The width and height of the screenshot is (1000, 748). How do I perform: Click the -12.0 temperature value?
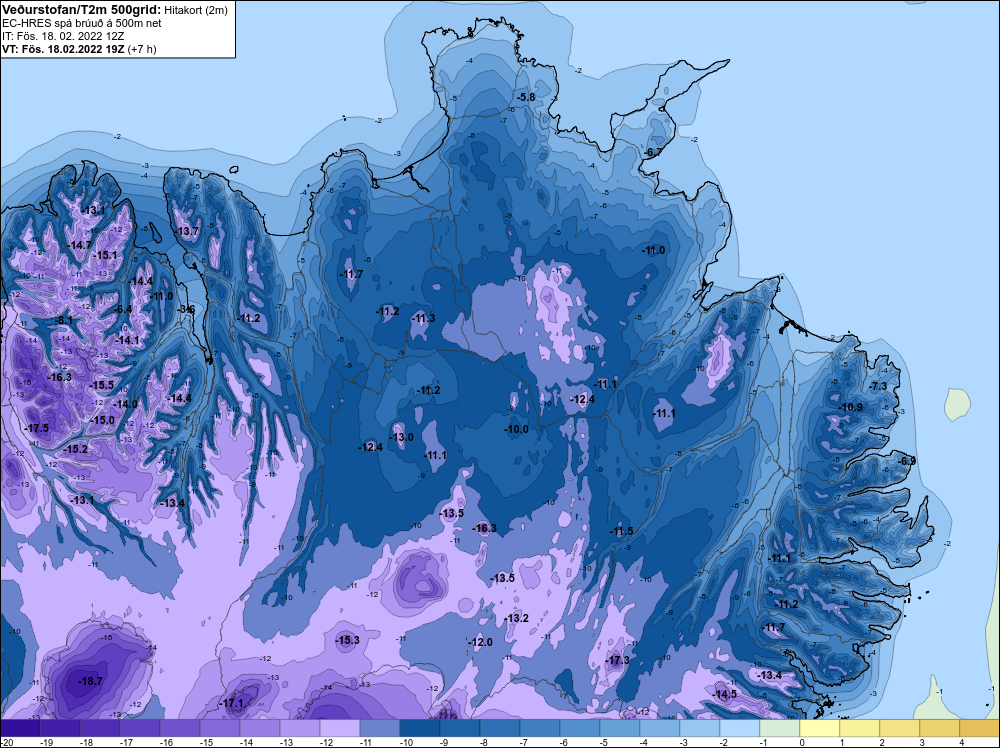click(x=480, y=642)
